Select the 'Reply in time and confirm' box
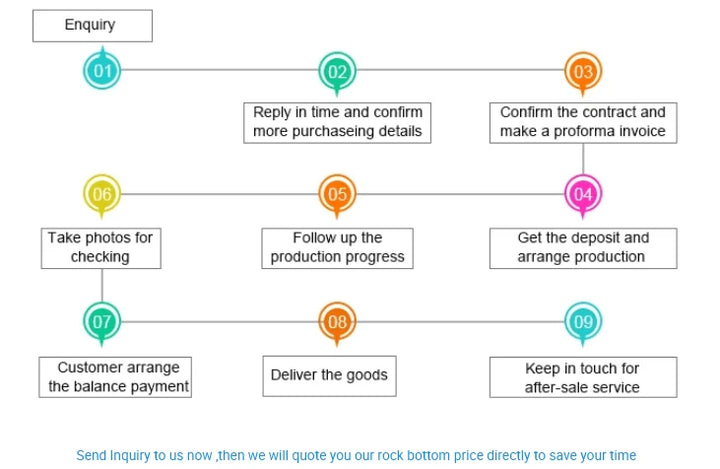 337,122
